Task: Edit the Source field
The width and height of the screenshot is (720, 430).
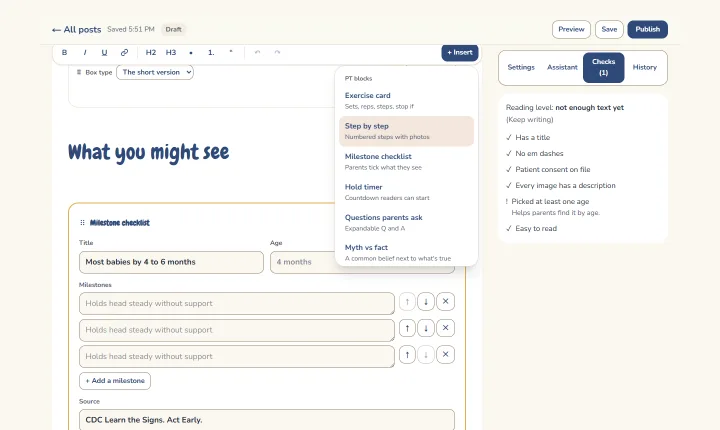Action: [267, 420]
